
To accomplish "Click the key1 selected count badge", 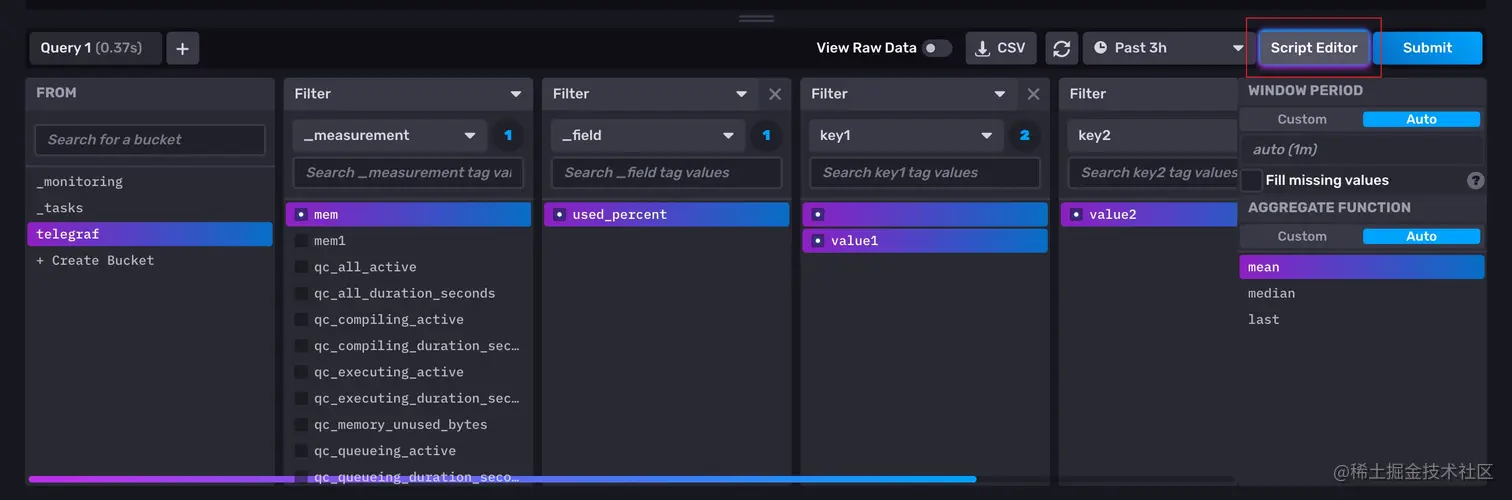I will click(1025, 135).
